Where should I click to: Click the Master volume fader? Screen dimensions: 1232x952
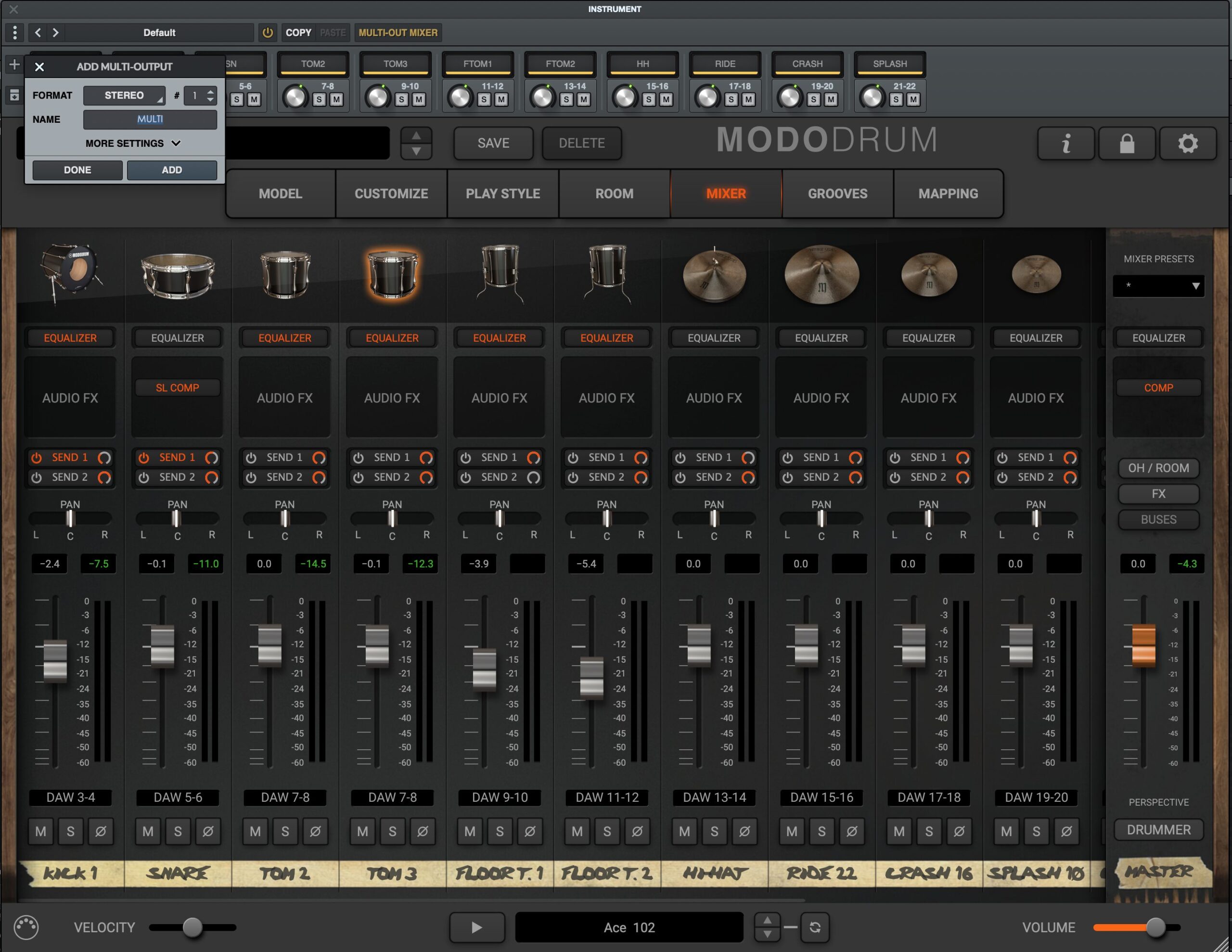tap(1143, 645)
